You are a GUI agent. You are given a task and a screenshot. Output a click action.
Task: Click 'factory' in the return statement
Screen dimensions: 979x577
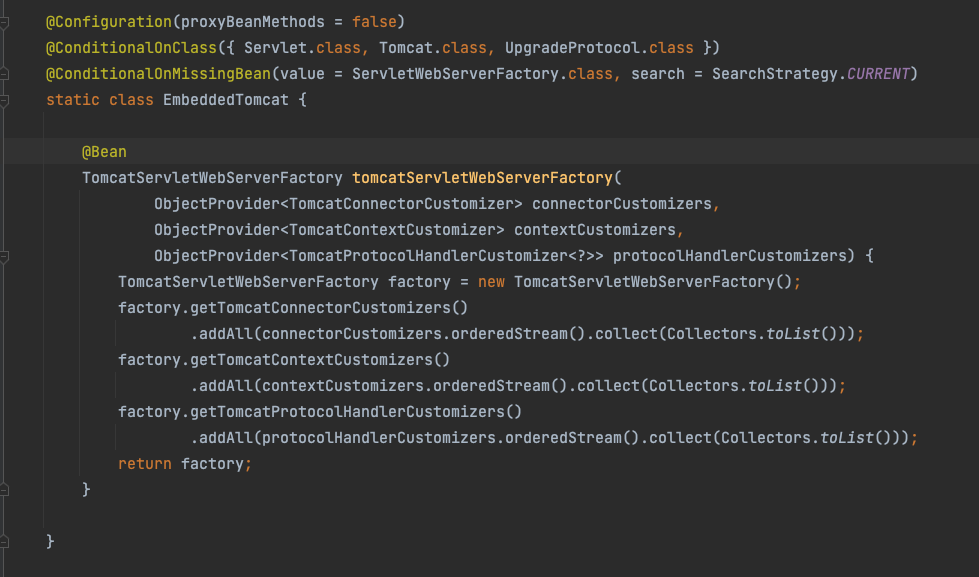tap(212, 464)
